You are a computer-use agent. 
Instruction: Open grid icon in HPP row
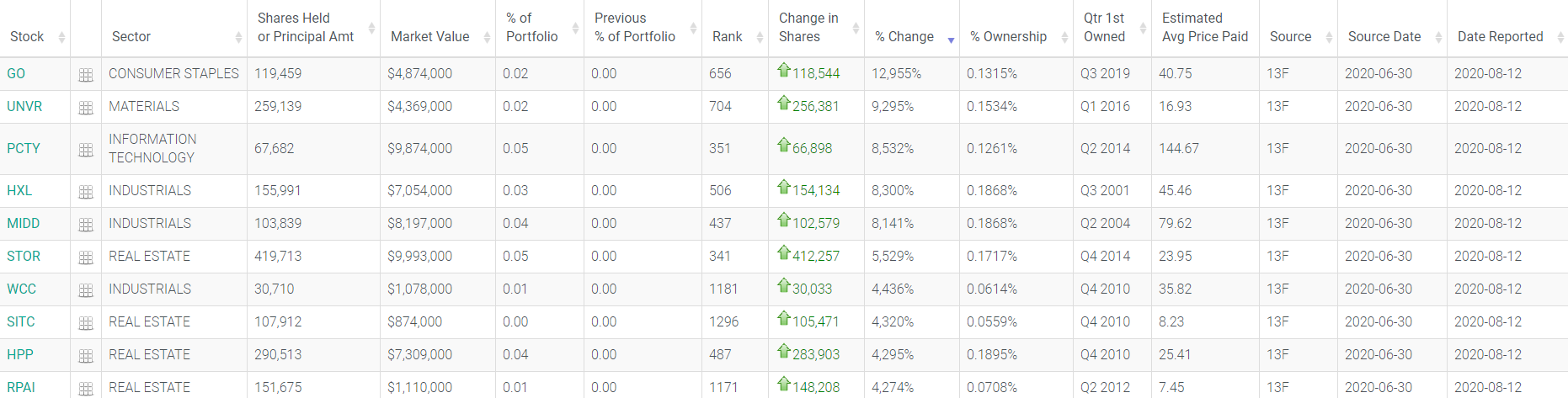[x=86, y=356]
